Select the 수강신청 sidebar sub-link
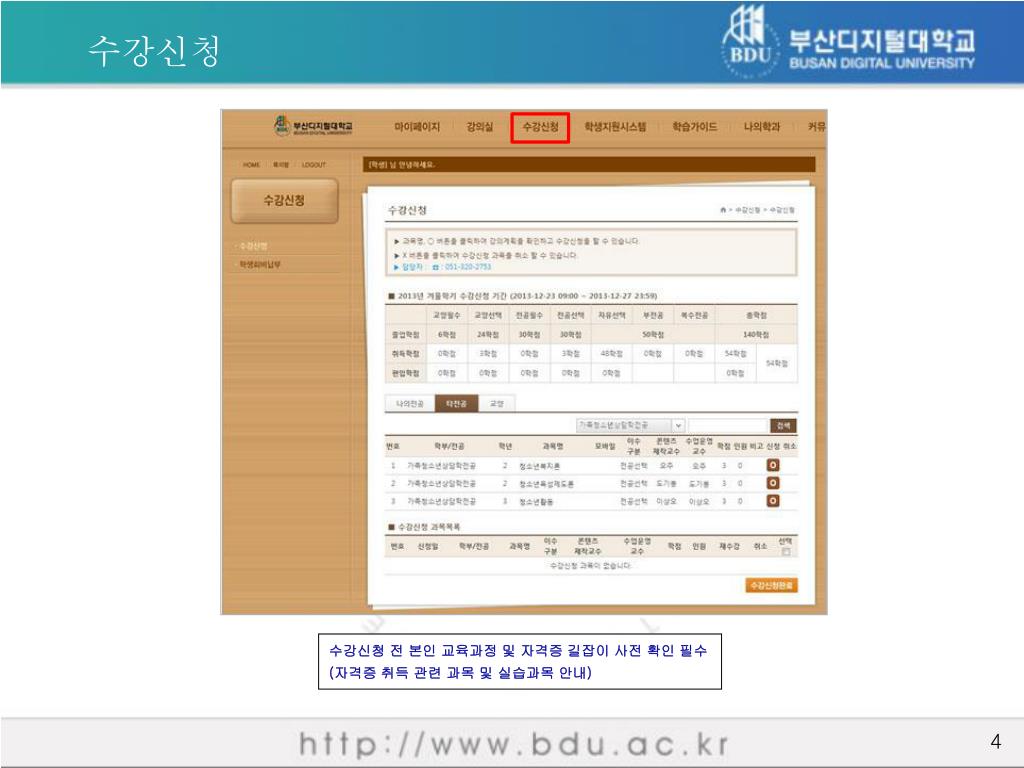1024x768 pixels. (x=253, y=246)
